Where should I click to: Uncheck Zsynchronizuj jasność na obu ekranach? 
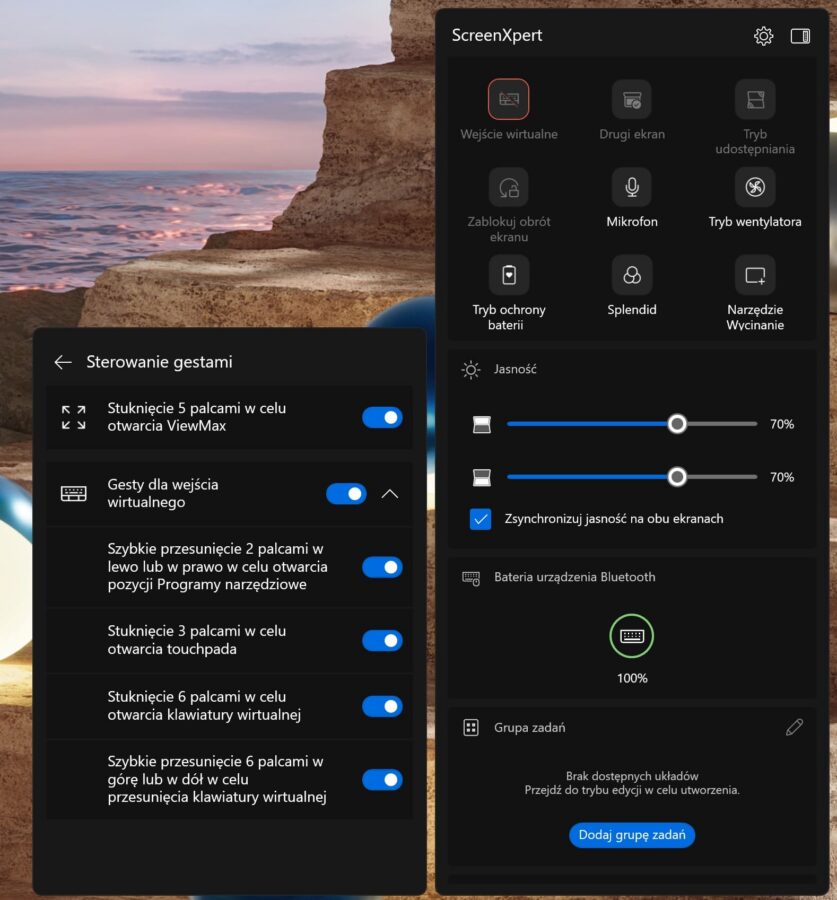click(481, 519)
